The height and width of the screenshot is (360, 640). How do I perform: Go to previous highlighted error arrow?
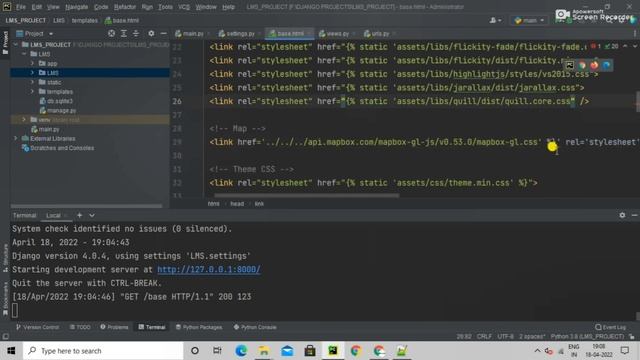(x=625, y=47)
